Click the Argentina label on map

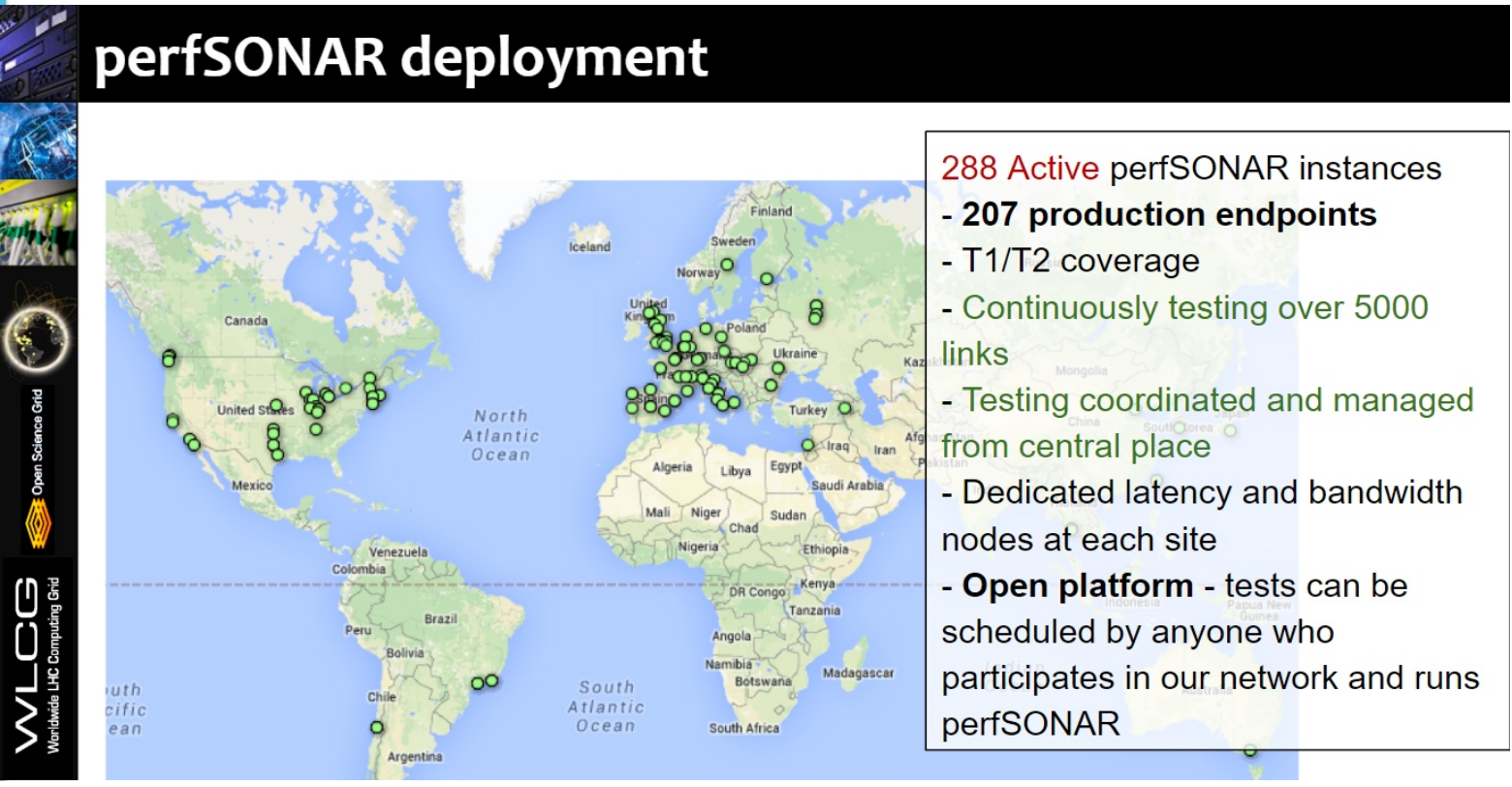[x=415, y=757]
